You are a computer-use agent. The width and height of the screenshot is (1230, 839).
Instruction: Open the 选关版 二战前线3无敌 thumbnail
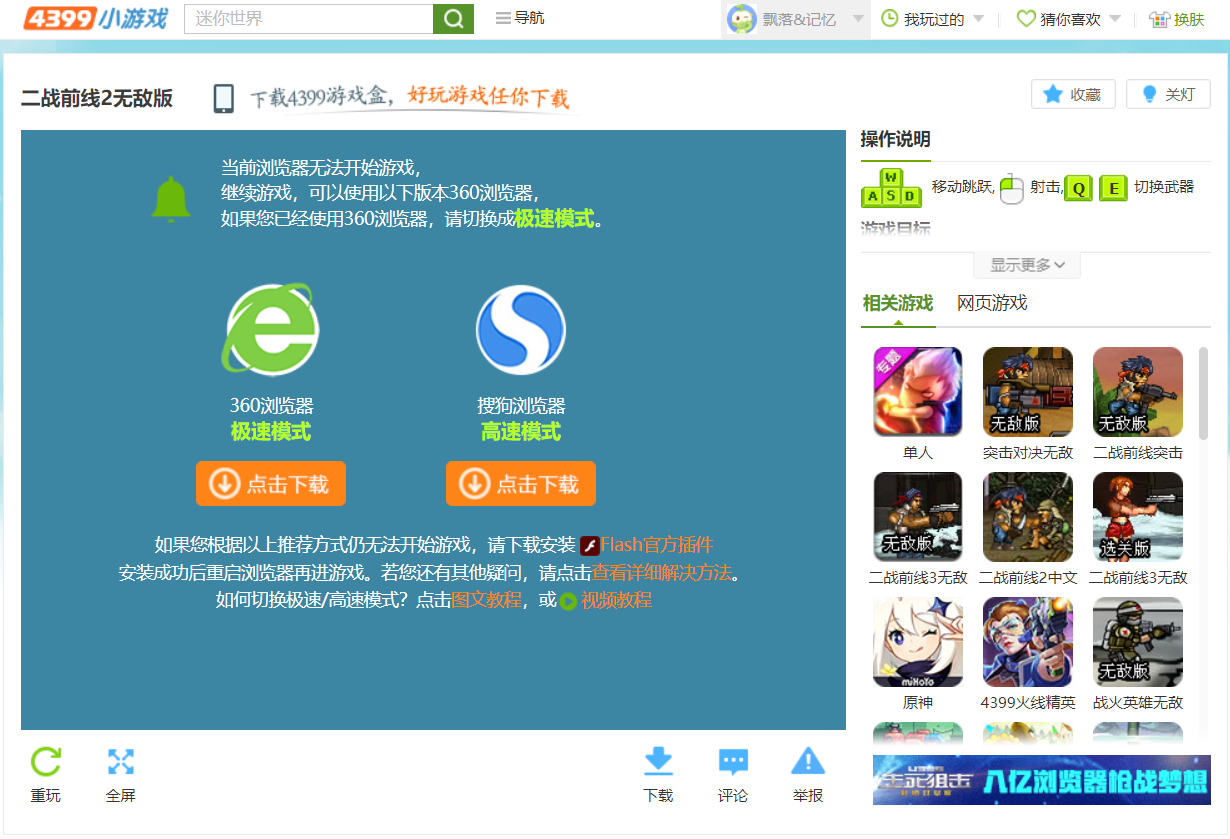point(1138,517)
